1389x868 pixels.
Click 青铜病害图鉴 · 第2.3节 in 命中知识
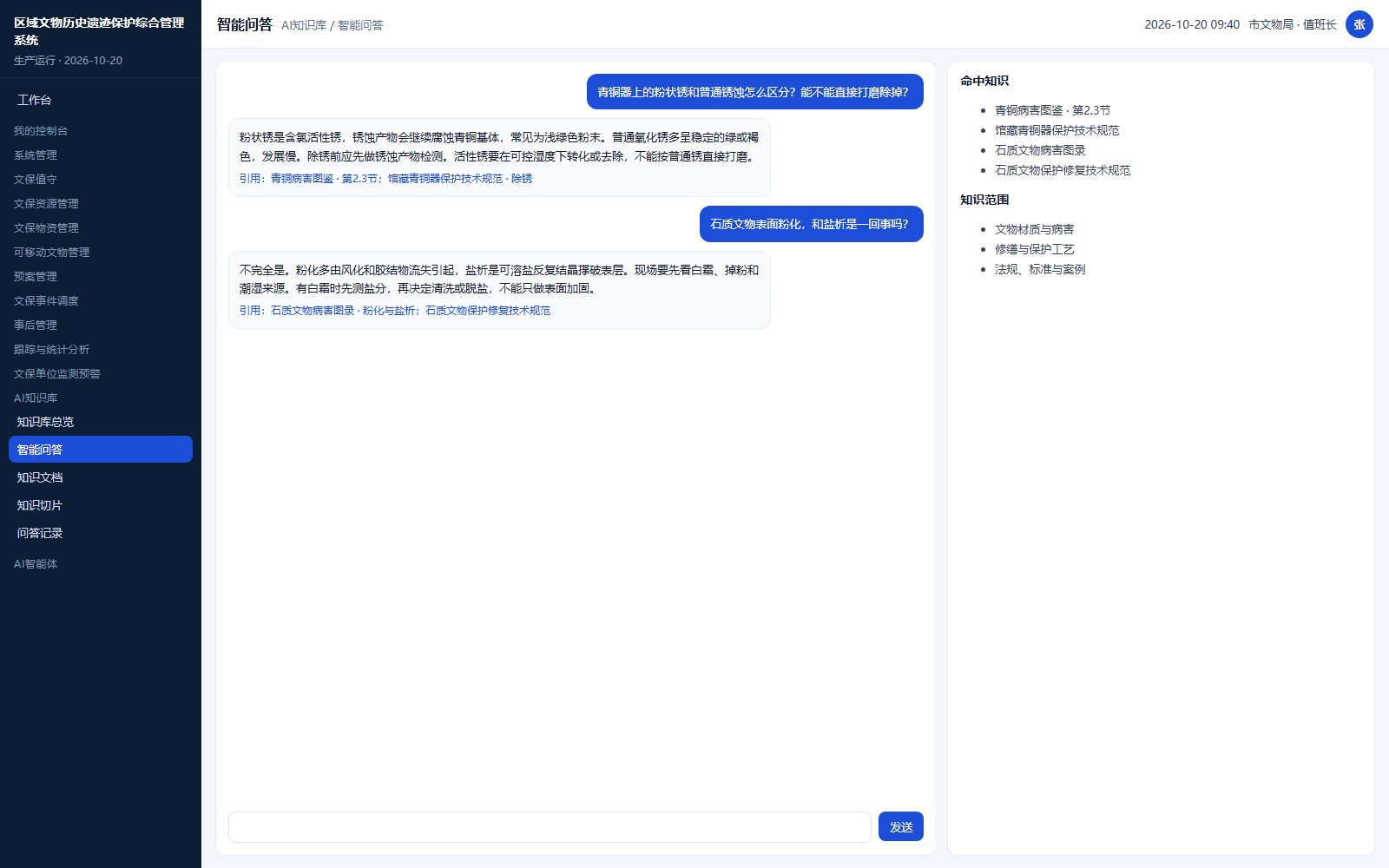click(x=1052, y=110)
